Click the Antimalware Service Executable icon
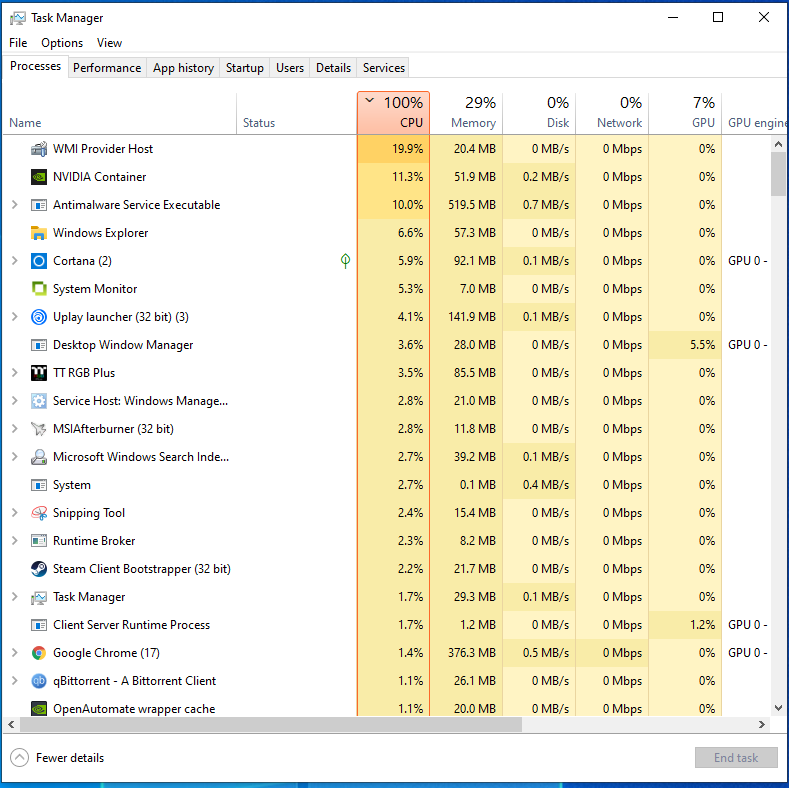 coord(39,205)
